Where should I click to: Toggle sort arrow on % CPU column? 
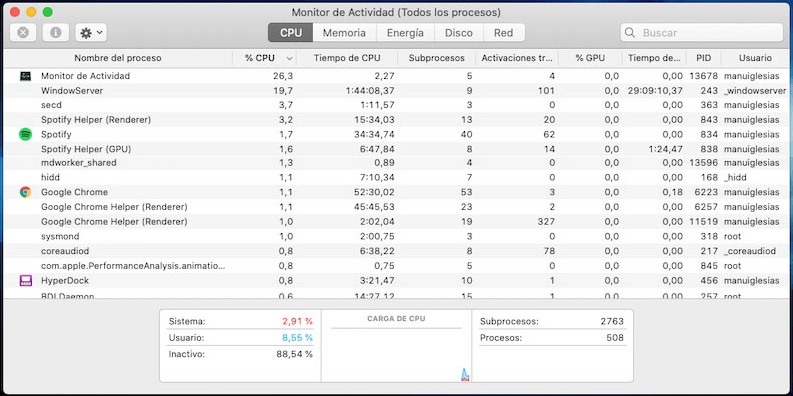(289, 59)
